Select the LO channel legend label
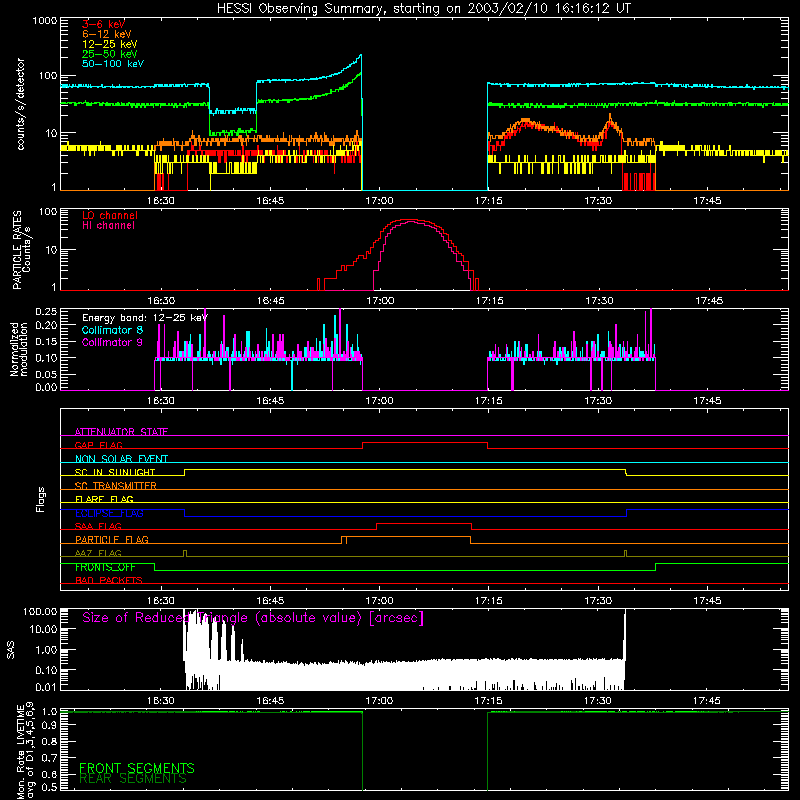Screen dimensions: 800x800 [x=110, y=215]
